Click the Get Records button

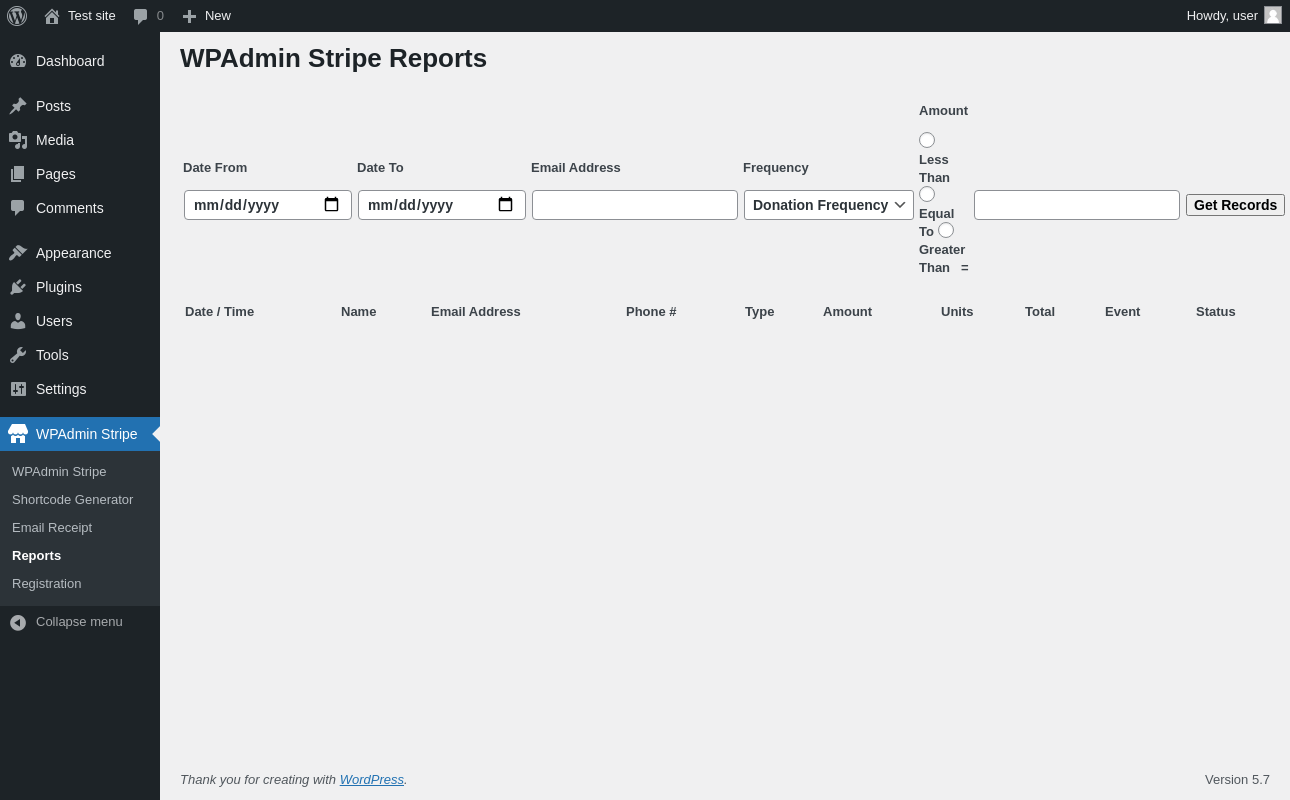[1235, 205]
